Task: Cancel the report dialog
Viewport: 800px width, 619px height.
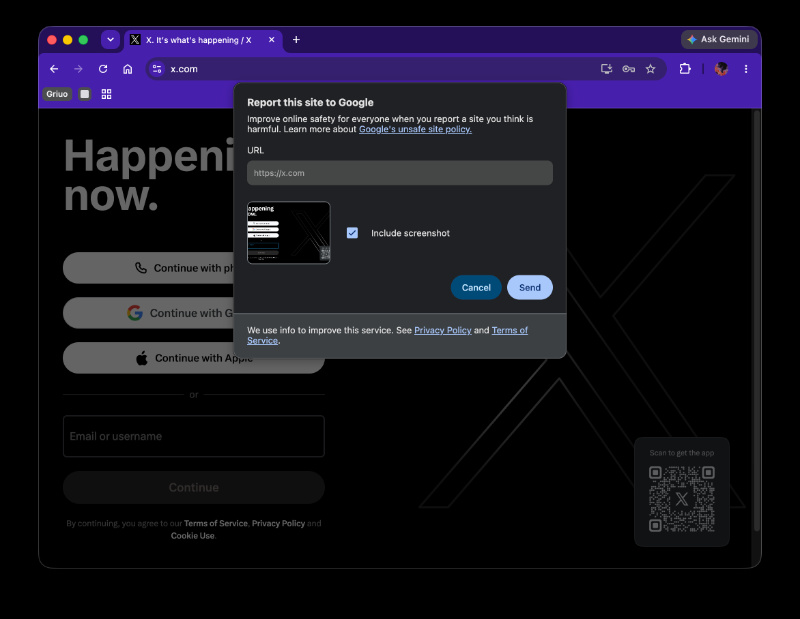Action: click(x=476, y=287)
